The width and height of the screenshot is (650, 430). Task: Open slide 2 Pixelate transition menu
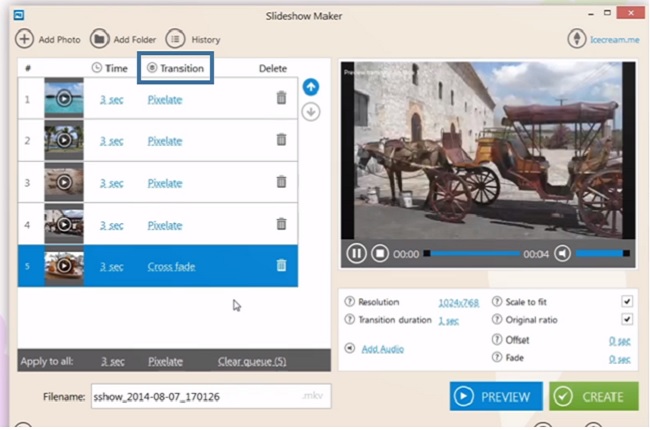pos(165,141)
